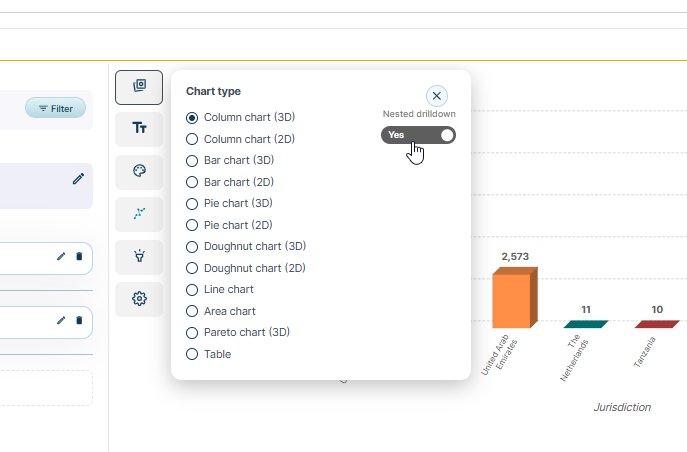Choose Pareto chart (3D) option
Screen dimensions: 687x452
(x=192, y=332)
